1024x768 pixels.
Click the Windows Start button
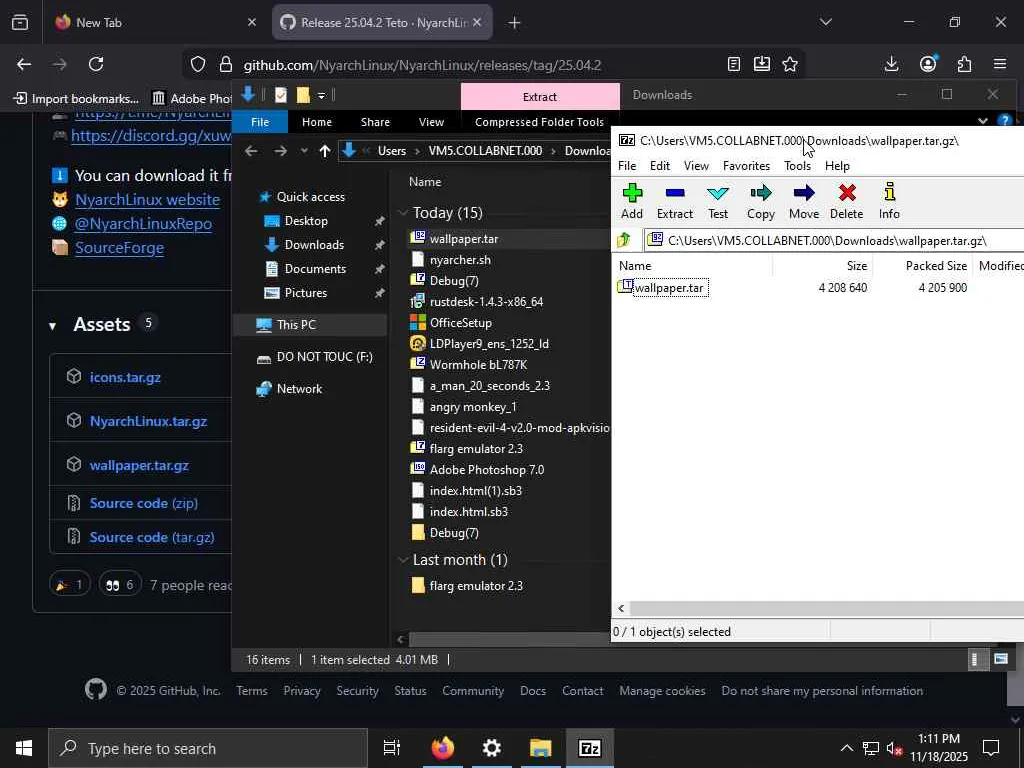click(x=24, y=748)
